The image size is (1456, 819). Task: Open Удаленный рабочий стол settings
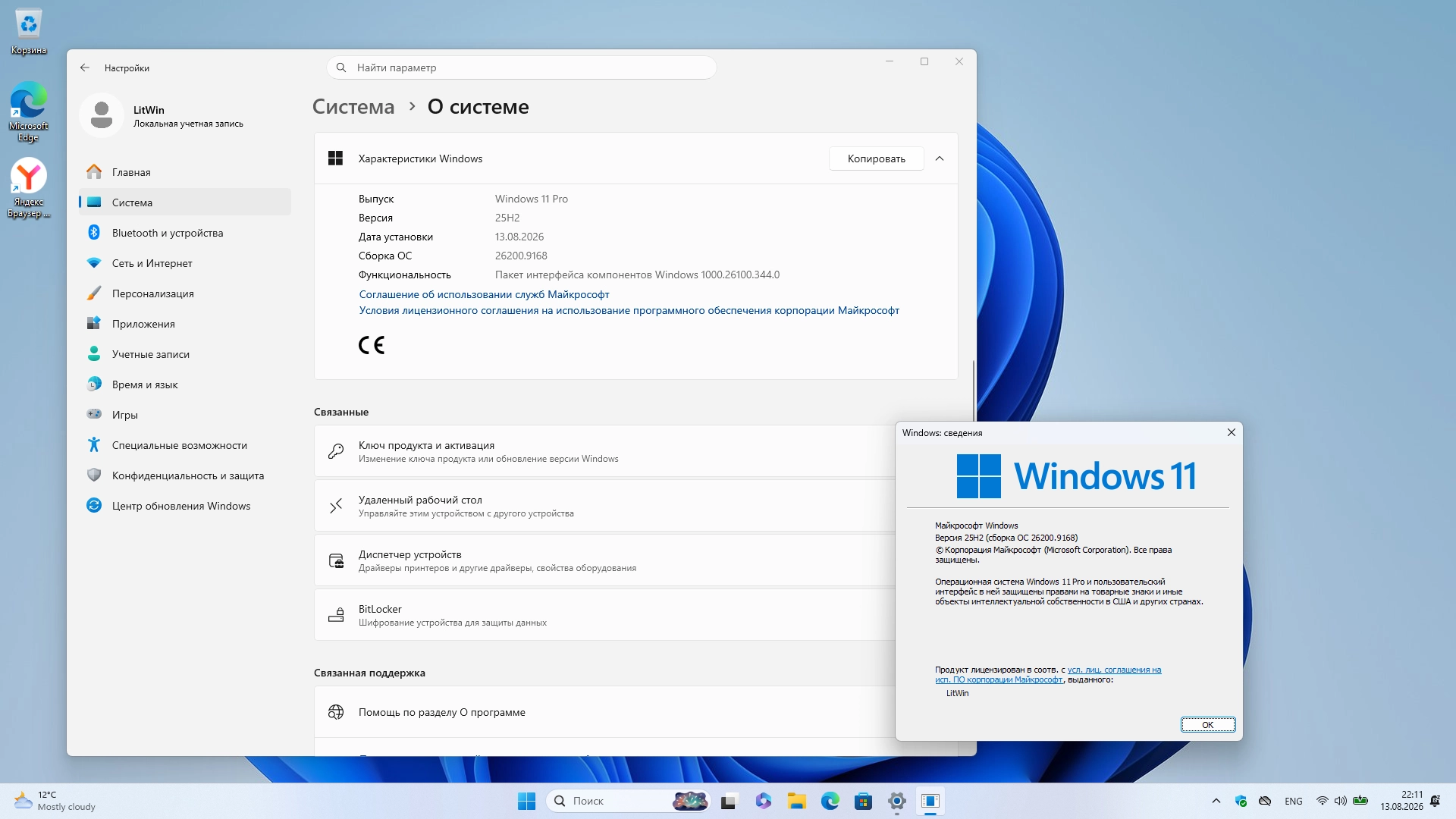click(604, 506)
